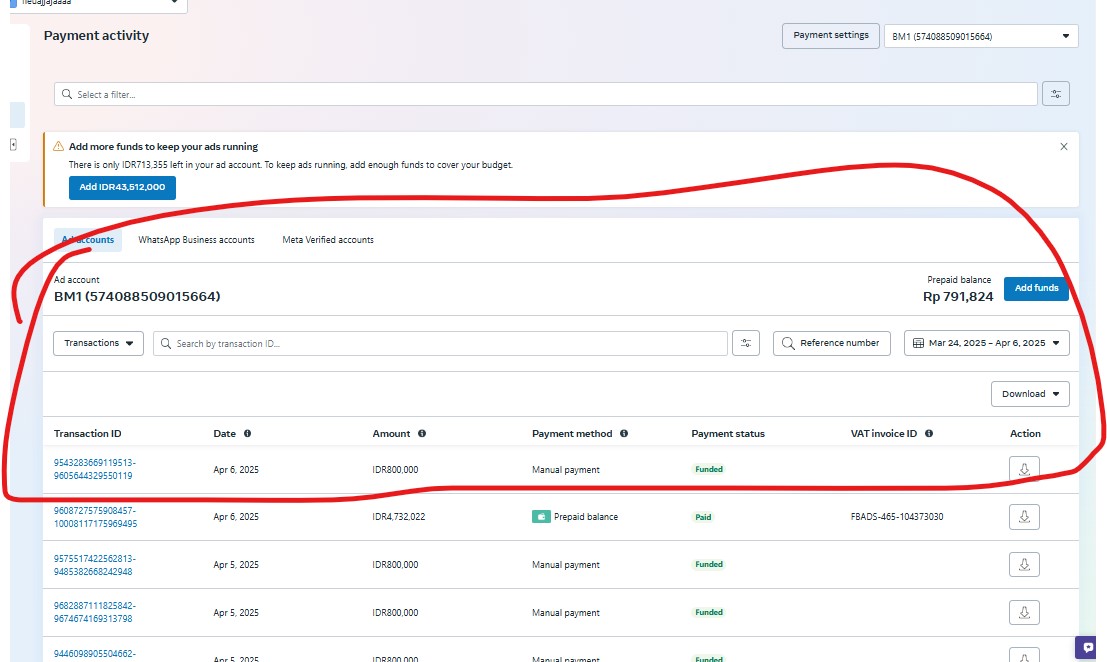The width and height of the screenshot is (1107, 662).
Task: Click info icon beside VAT invoice ID
Action: (x=929, y=434)
